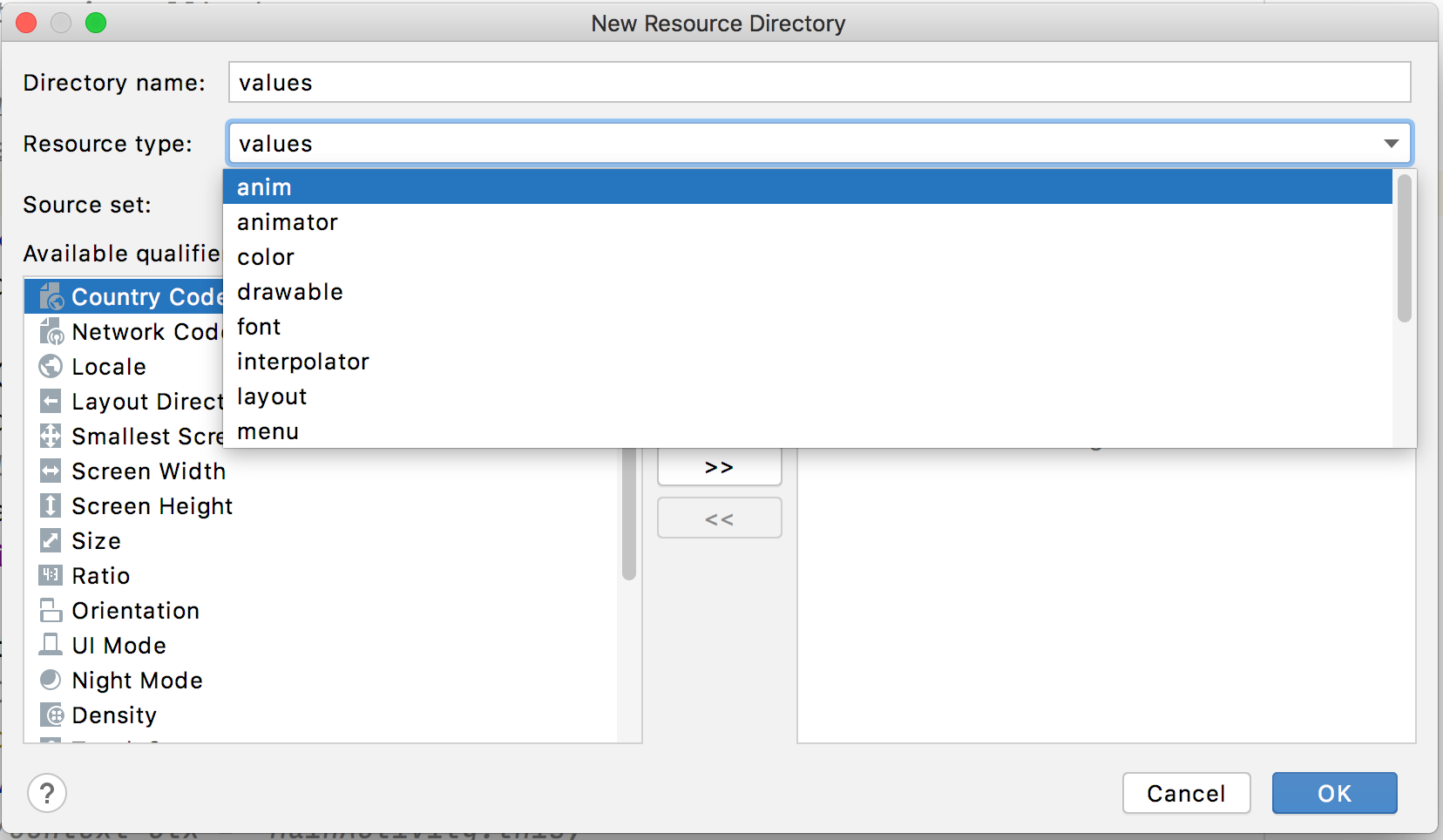Screen dimensions: 1443x840
Task: Select the Orientation qualifier icon
Action: (51, 611)
